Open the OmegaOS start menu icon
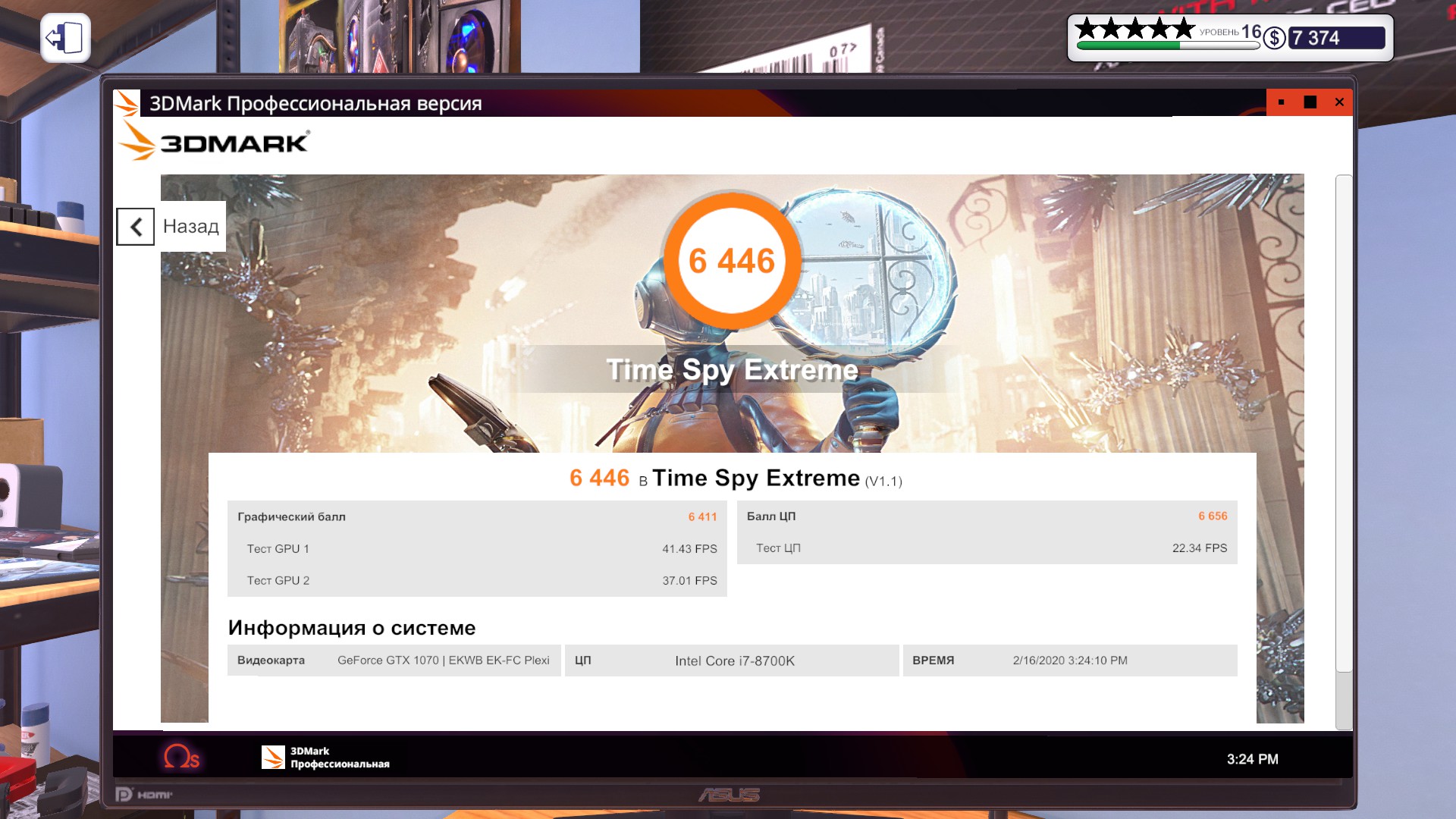The image size is (1456, 819). (x=181, y=757)
